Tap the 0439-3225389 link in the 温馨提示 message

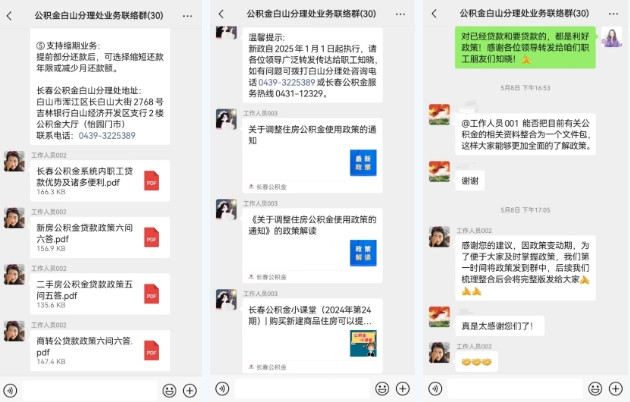point(286,82)
